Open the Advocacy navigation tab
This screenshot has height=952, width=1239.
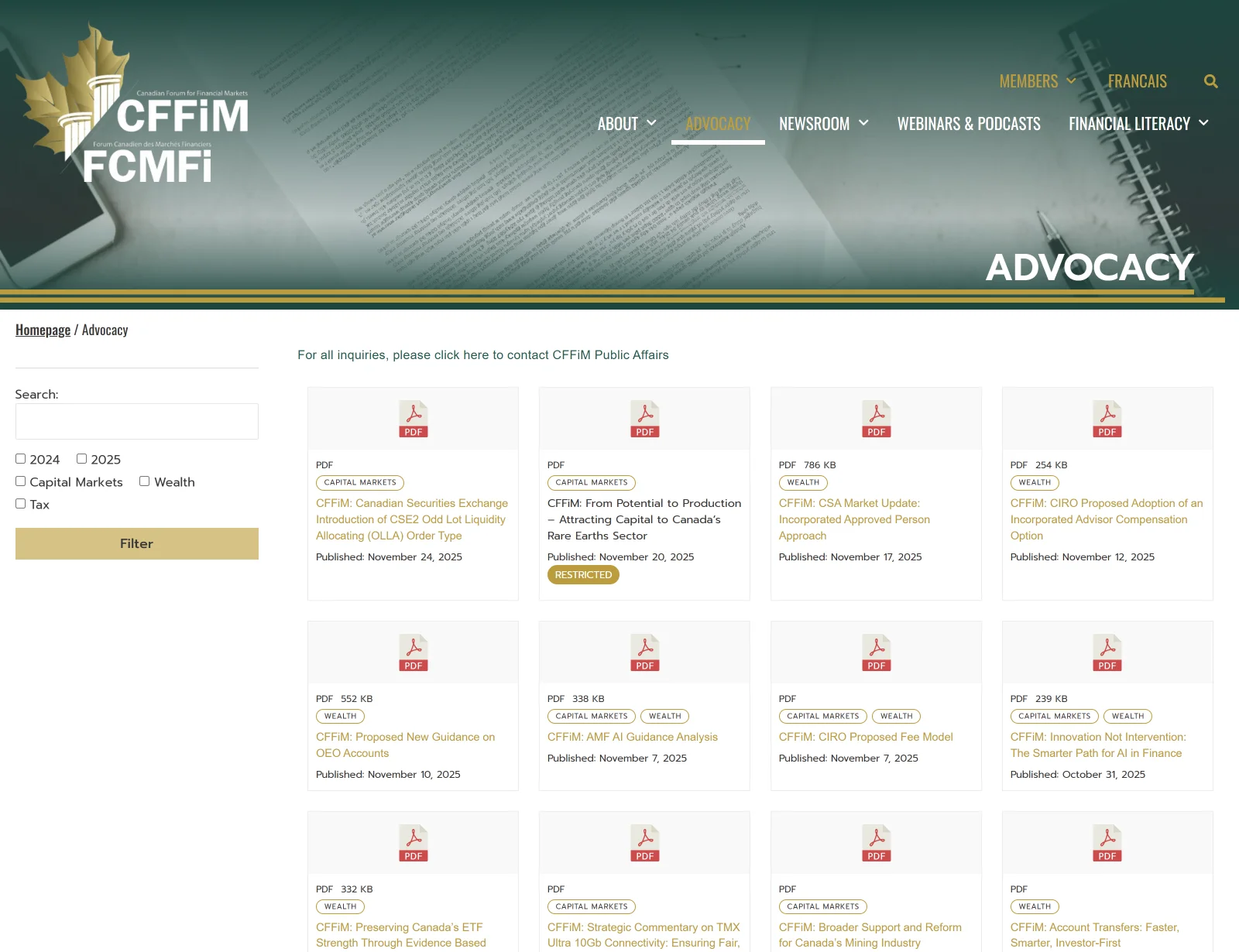718,124
